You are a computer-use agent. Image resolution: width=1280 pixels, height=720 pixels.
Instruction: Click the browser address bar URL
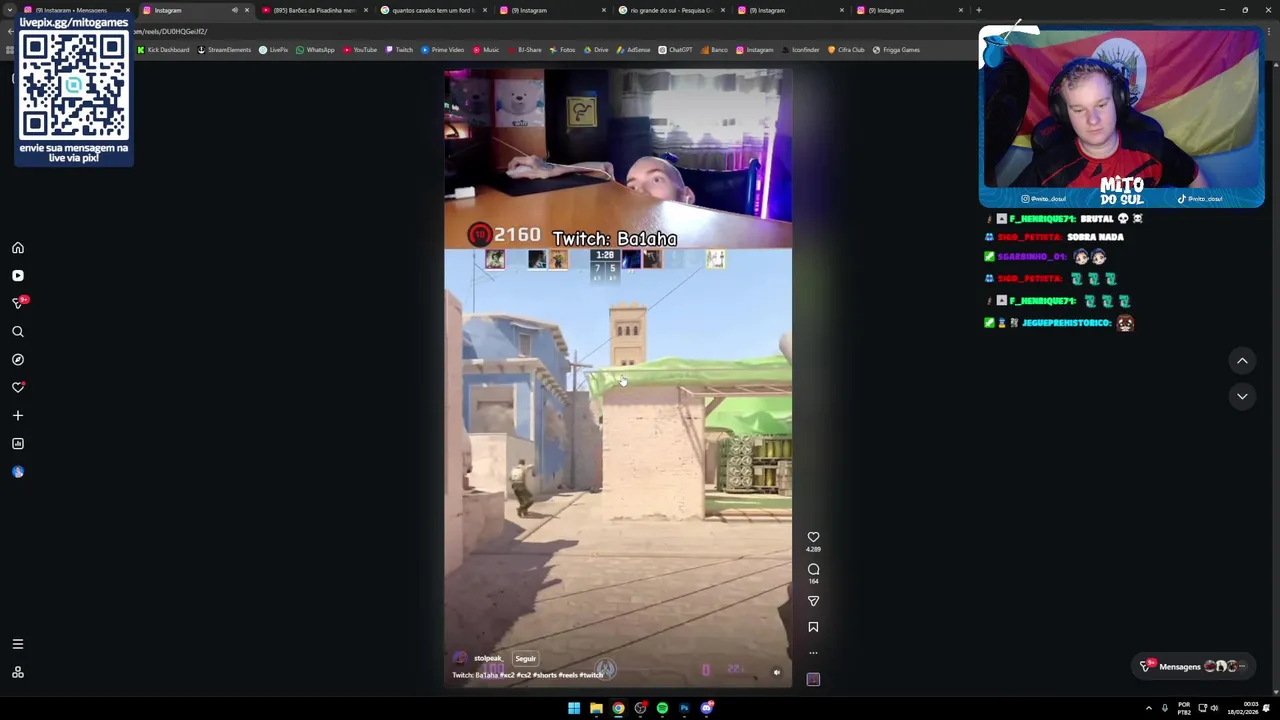click(x=172, y=32)
